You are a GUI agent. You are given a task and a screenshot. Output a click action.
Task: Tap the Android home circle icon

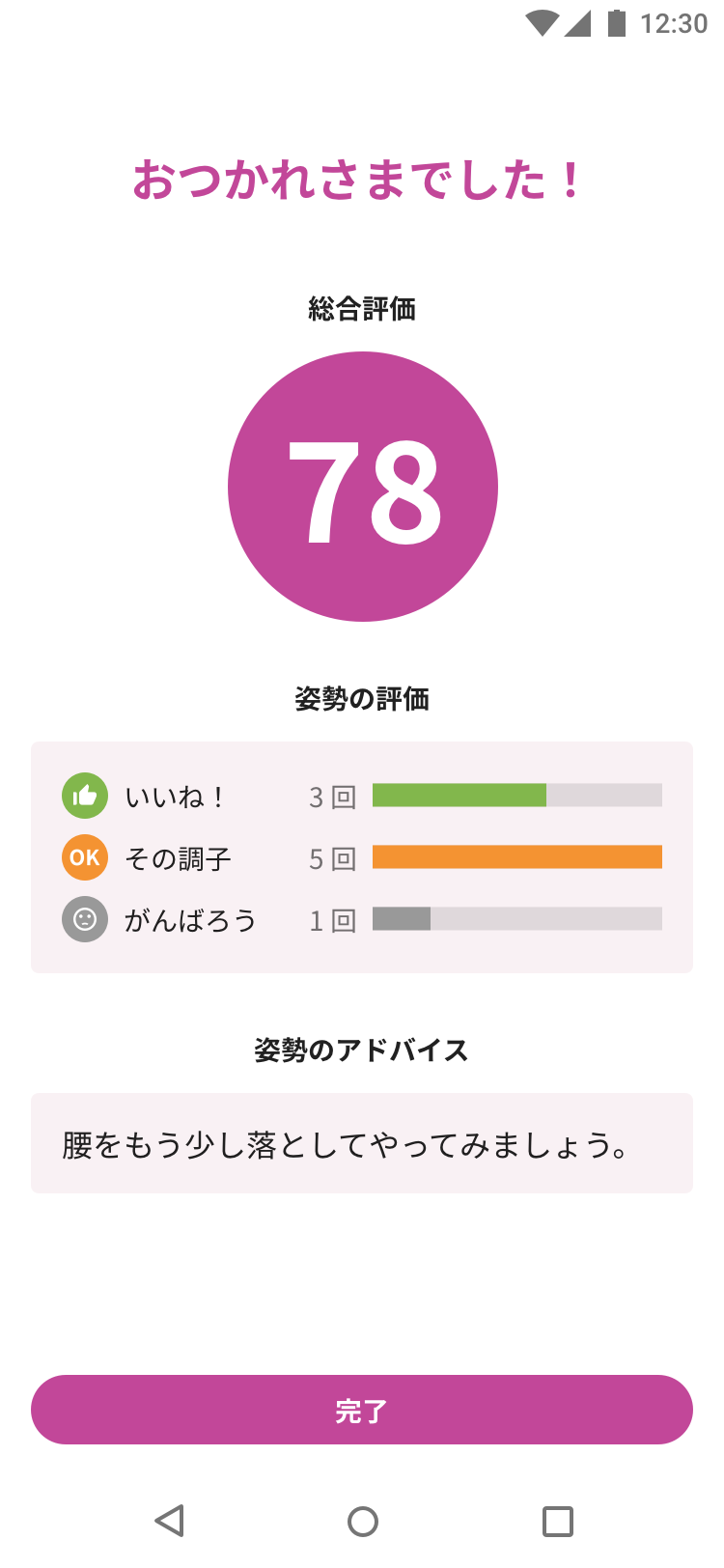[363, 1521]
